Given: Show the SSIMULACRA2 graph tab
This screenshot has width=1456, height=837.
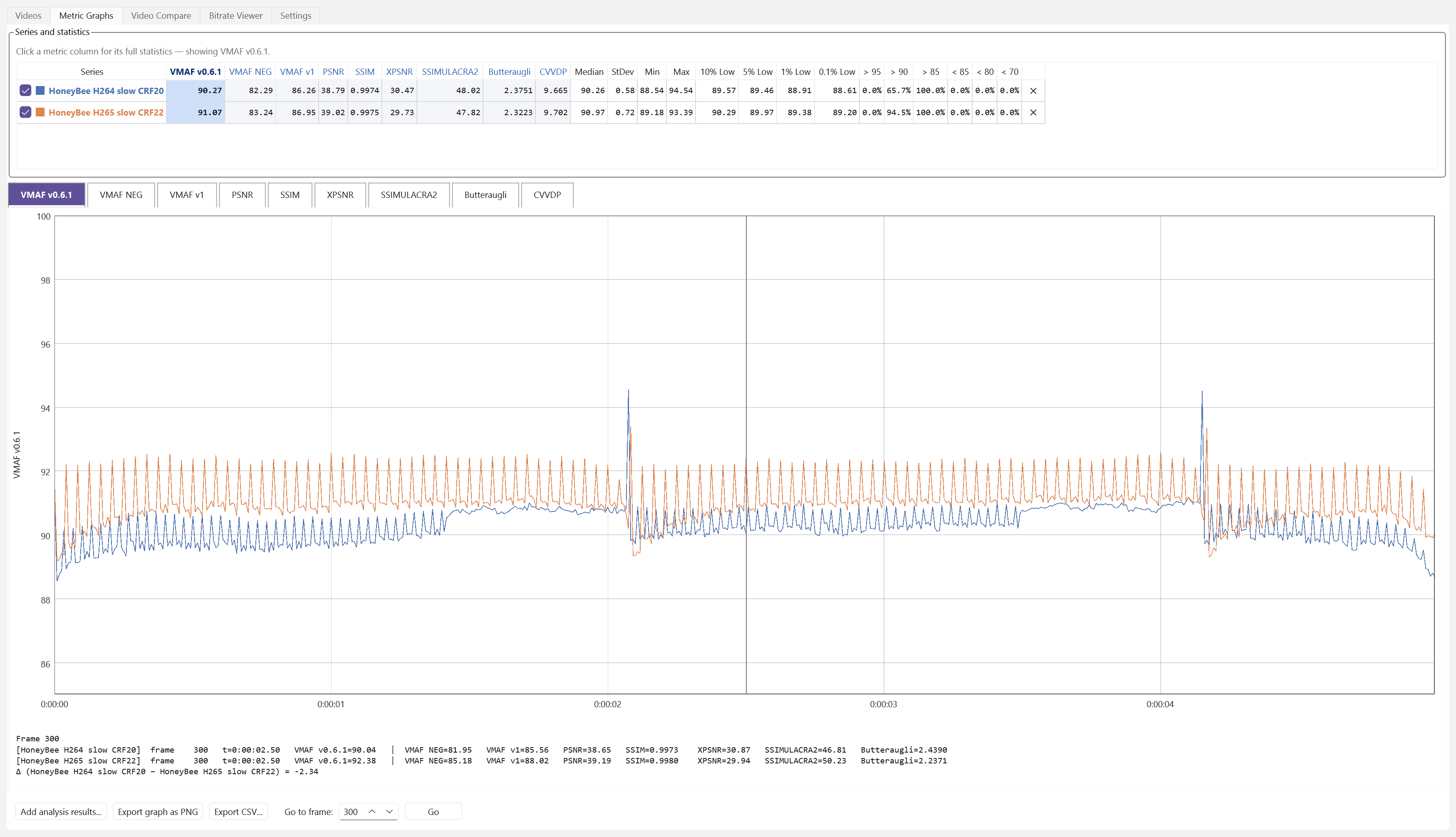Looking at the screenshot, I should [x=409, y=195].
